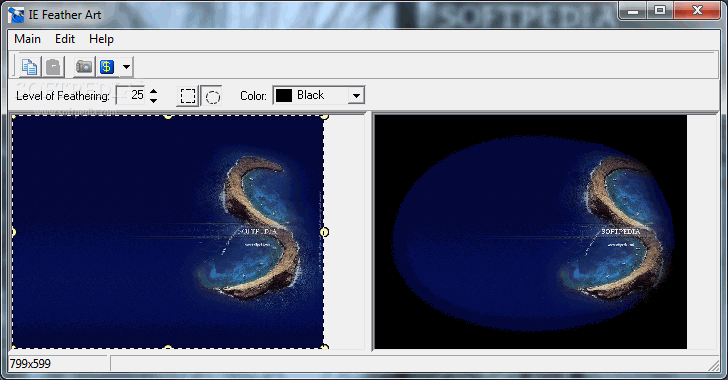This screenshot has width=728, height=380.
Task: Click the 799x599 status bar text
Action: (x=30, y=364)
